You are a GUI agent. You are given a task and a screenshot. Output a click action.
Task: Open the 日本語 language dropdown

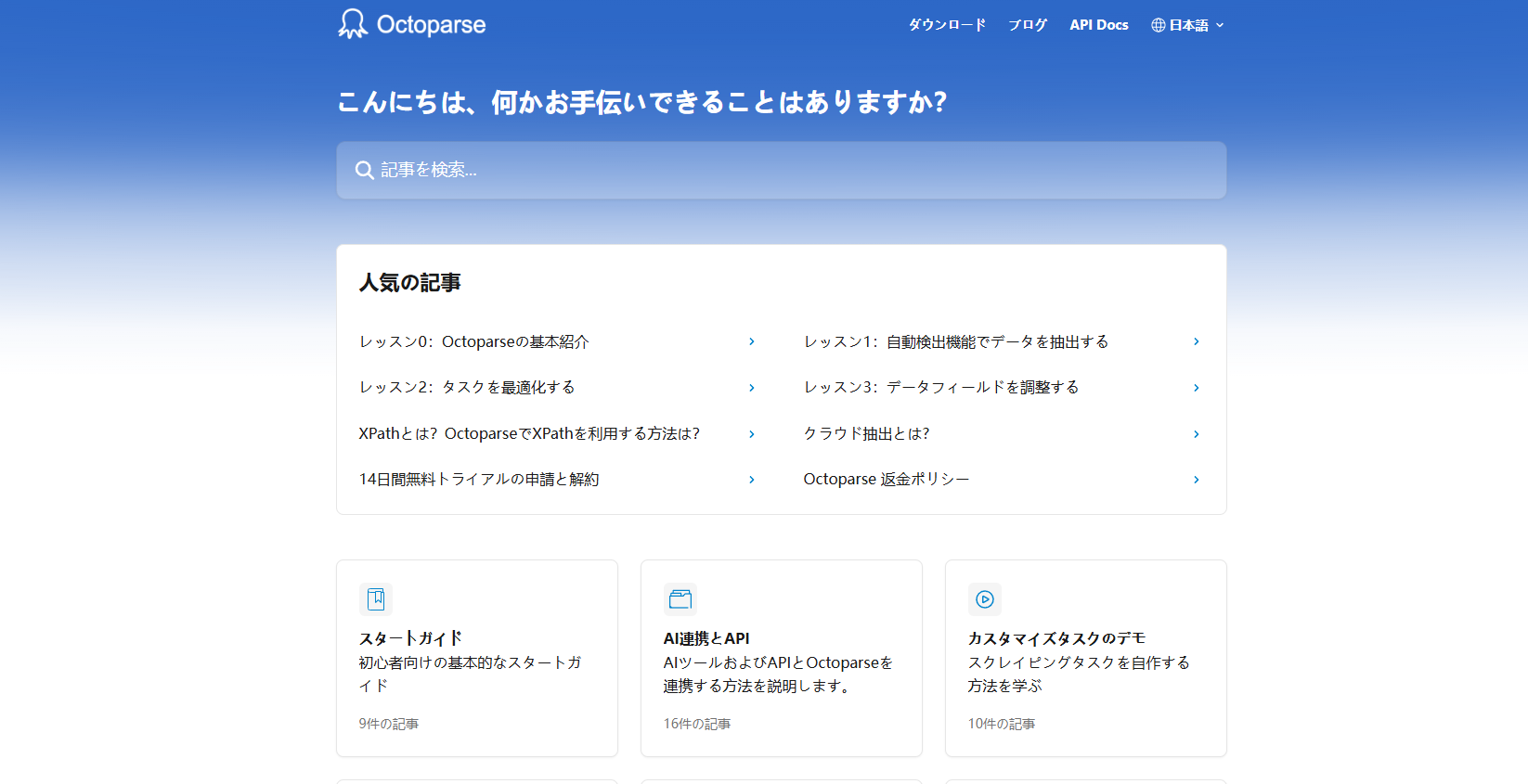1188,25
